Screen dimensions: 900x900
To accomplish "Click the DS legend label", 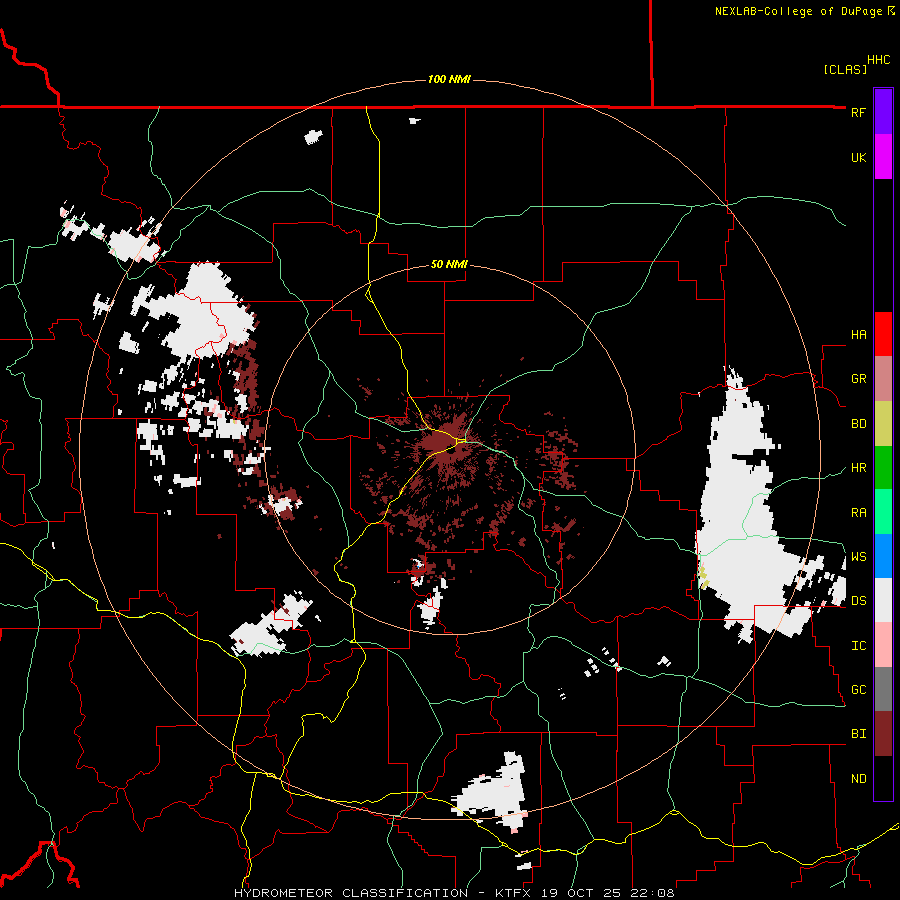I will (858, 600).
